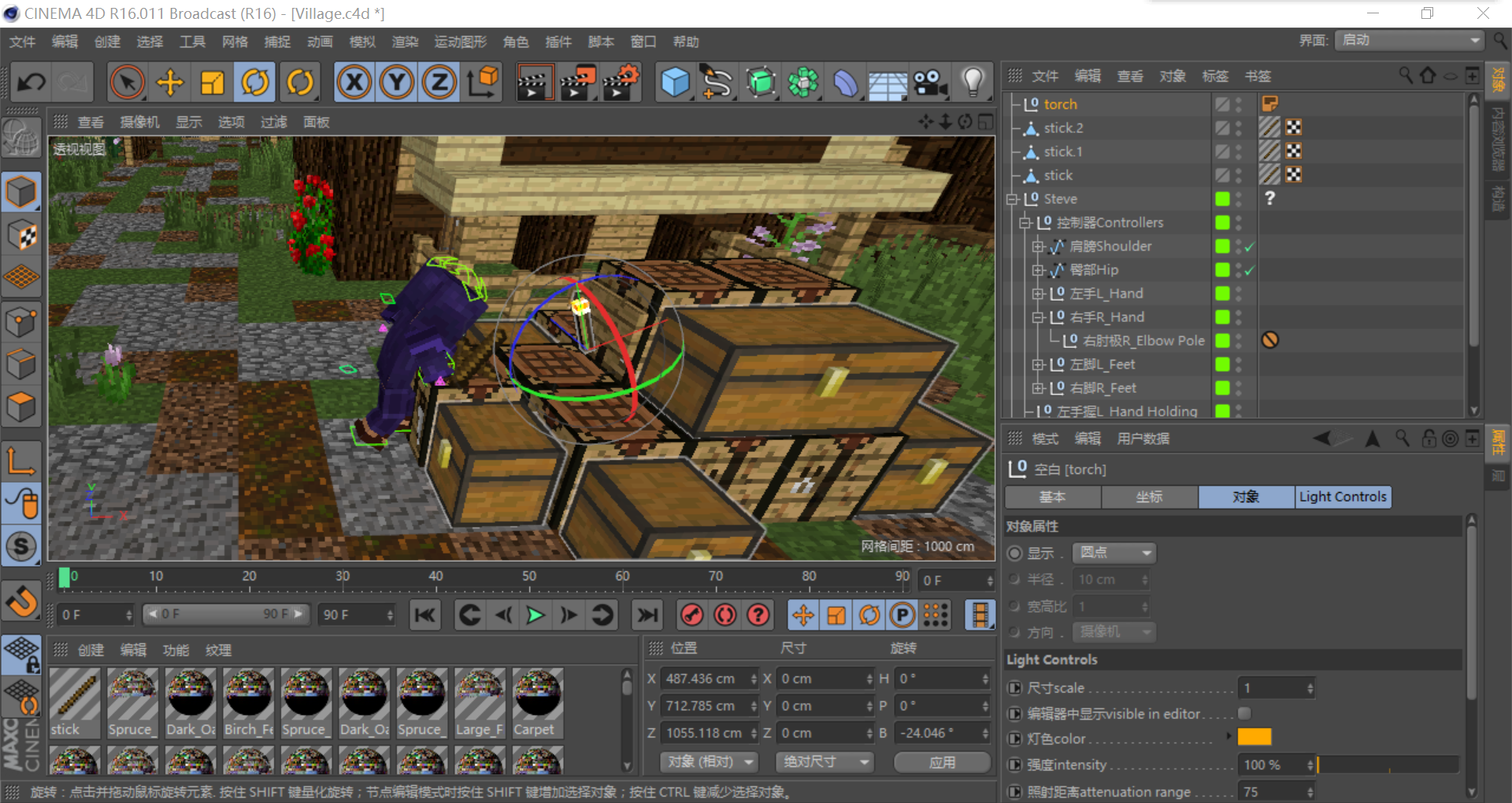Toggle visibility dots for torch object

tap(1239, 105)
